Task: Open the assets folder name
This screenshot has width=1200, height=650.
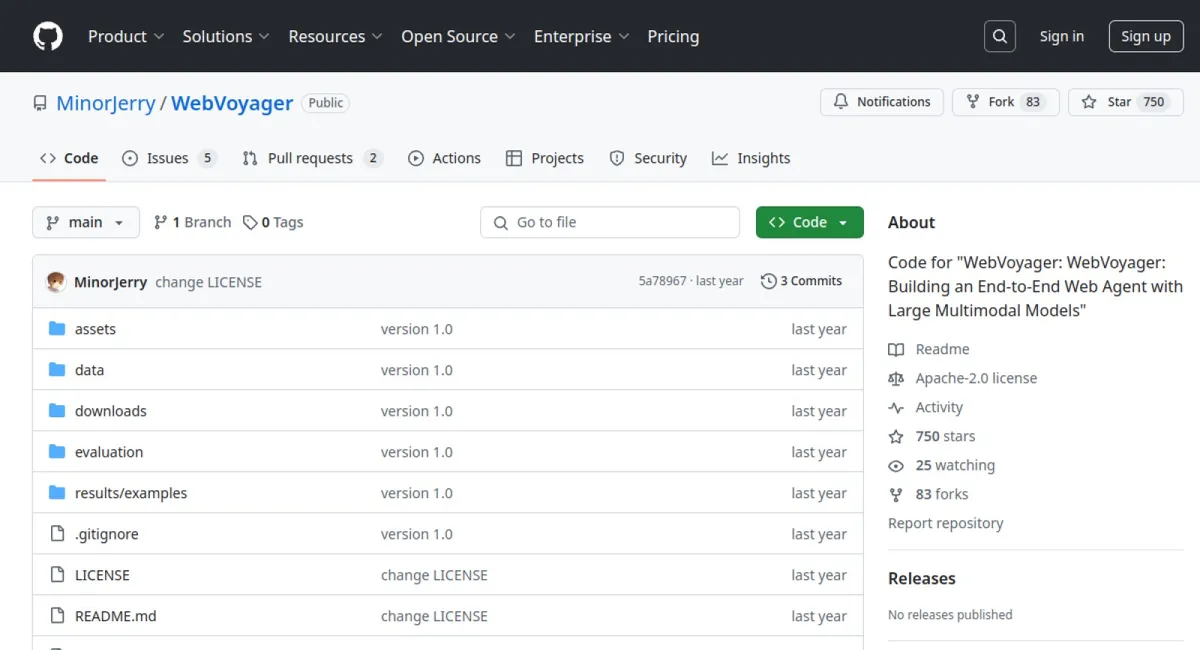Action: (96, 329)
